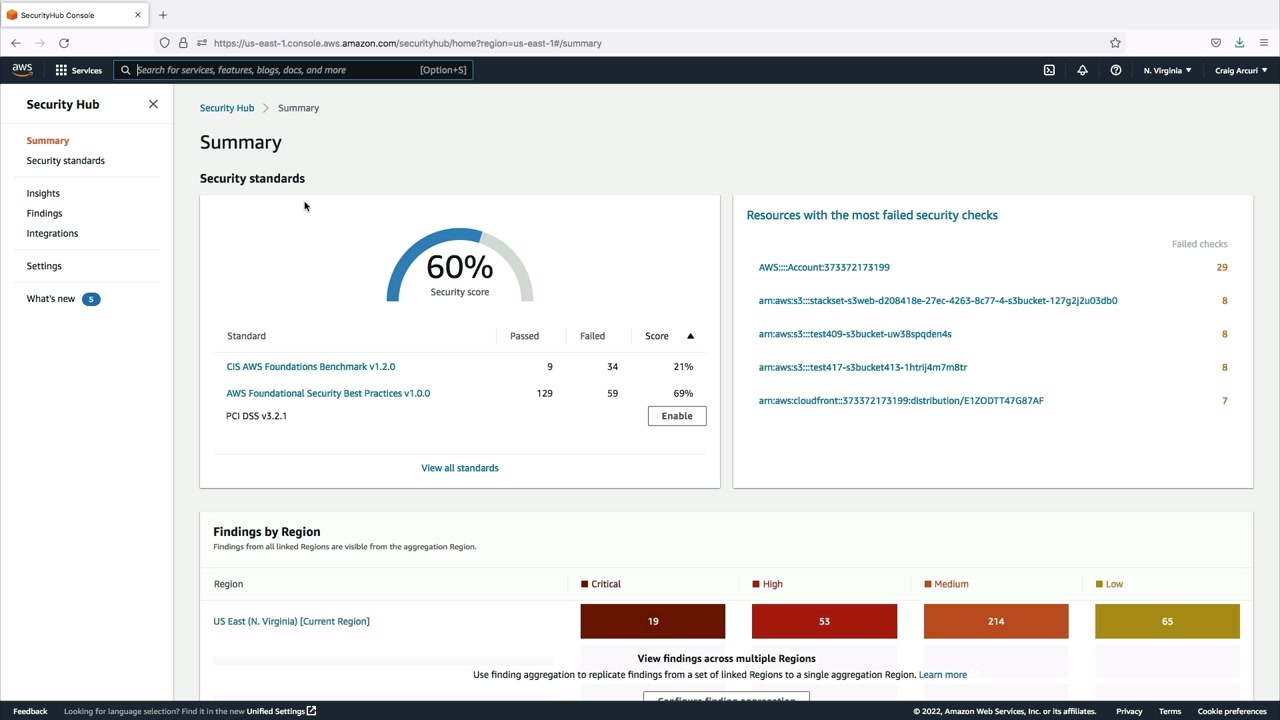
Task: Open the Privacy footer link
Action: pyautogui.click(x=1129, y=711)
